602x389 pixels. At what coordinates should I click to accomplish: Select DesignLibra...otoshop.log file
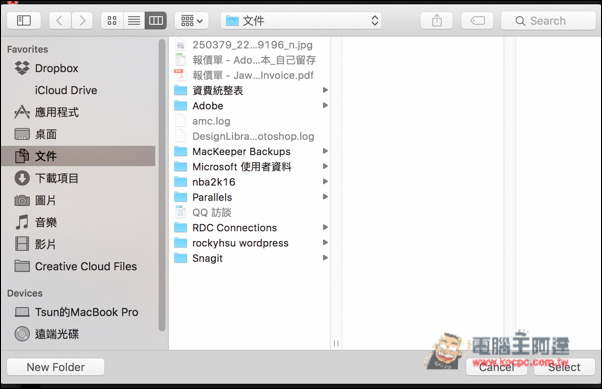click(250, 136)
